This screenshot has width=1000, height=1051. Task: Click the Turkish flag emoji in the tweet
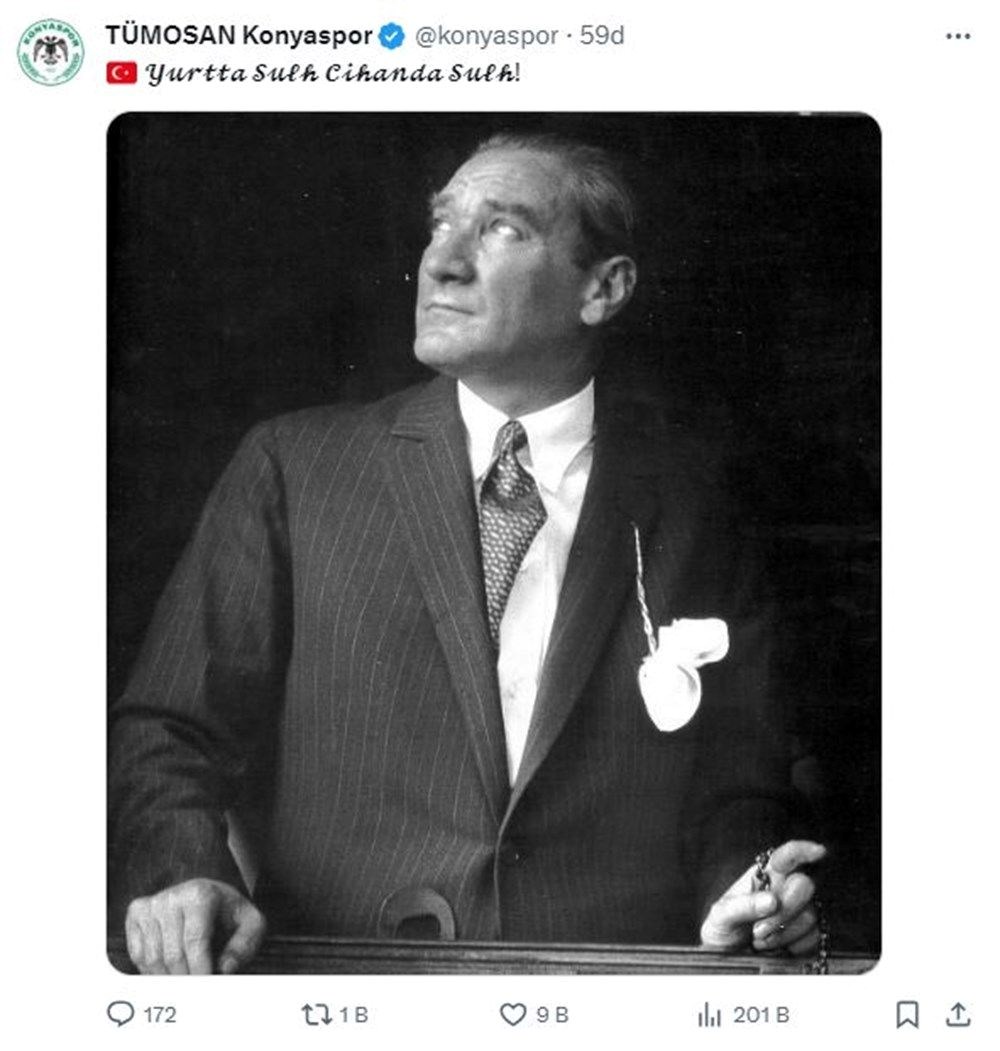click(122, 71)
